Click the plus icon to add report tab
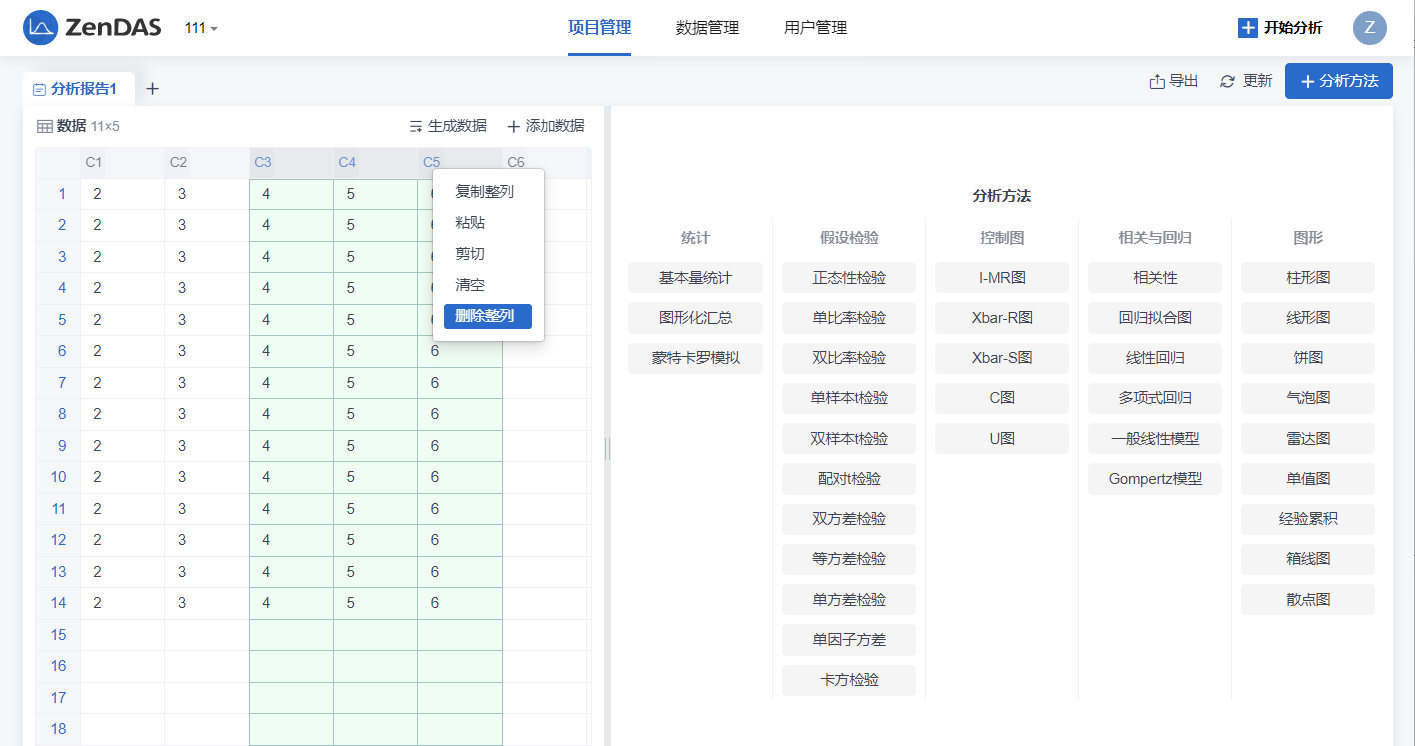Image resolution: width=1415 pixels, height=746 pixels. coord(152,88)
